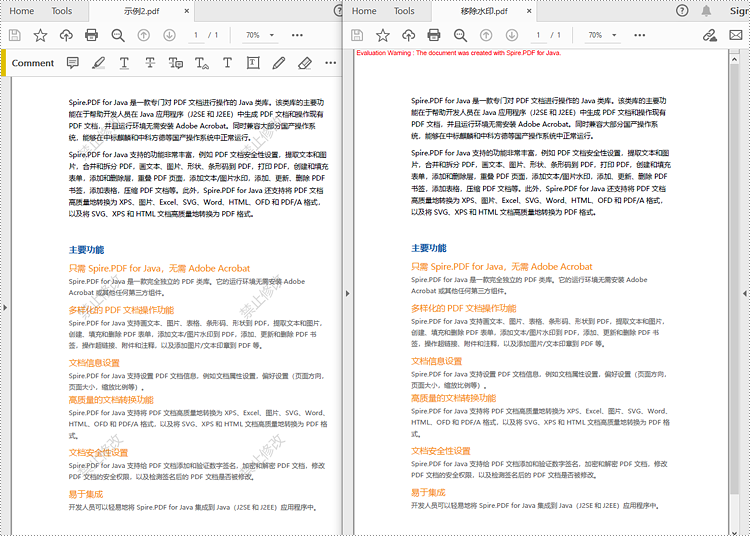The width and height of the screenshot is (750, 536).
Task: Select the add text comment tool
Action: [x=227, y=63]
